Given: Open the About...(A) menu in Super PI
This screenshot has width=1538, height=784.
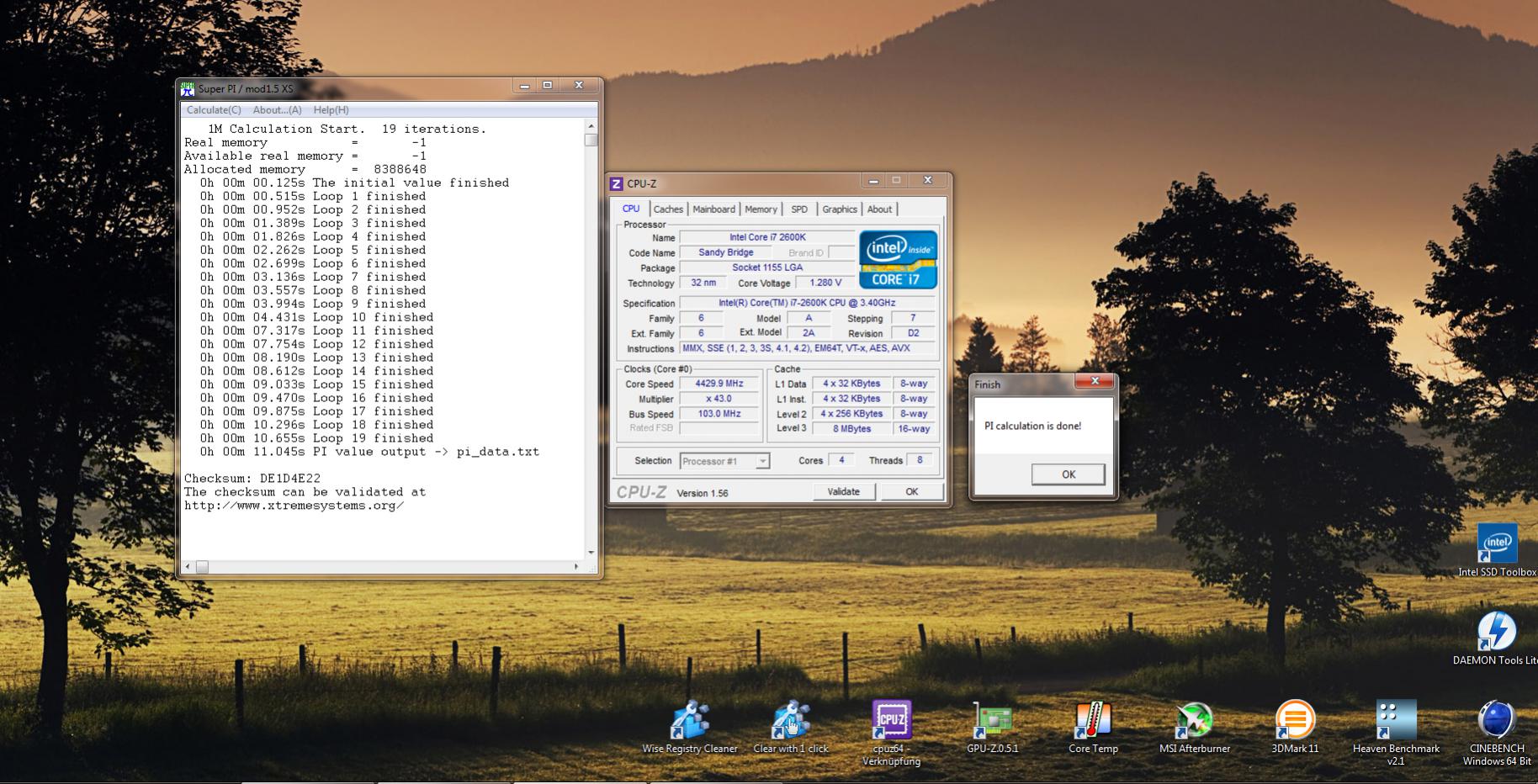Looking at the screenshot, I should point(277,110).
